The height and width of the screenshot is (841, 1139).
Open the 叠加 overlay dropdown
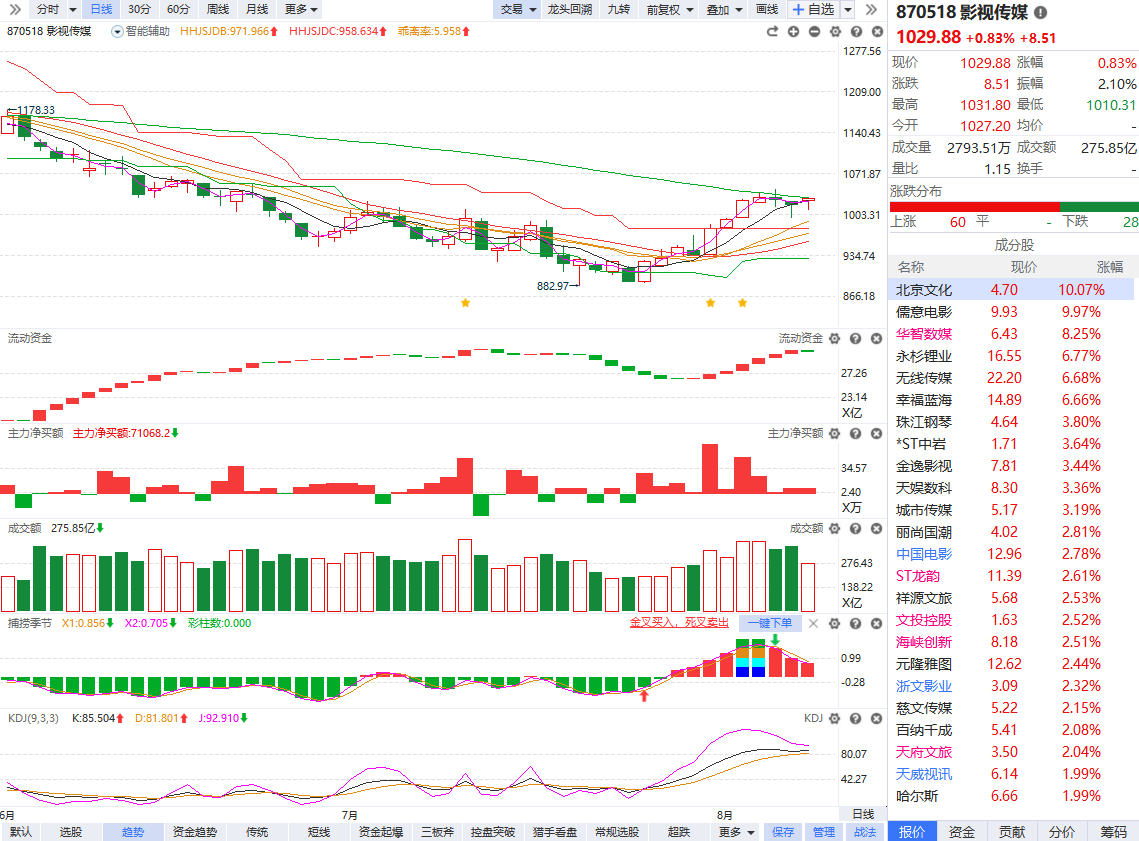point(724,9)
